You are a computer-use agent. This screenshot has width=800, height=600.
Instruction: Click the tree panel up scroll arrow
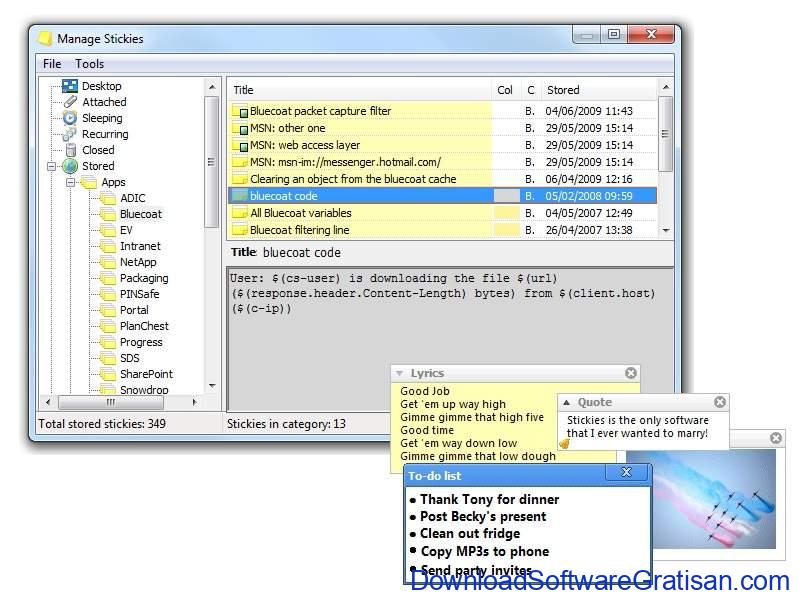[212, 87]
